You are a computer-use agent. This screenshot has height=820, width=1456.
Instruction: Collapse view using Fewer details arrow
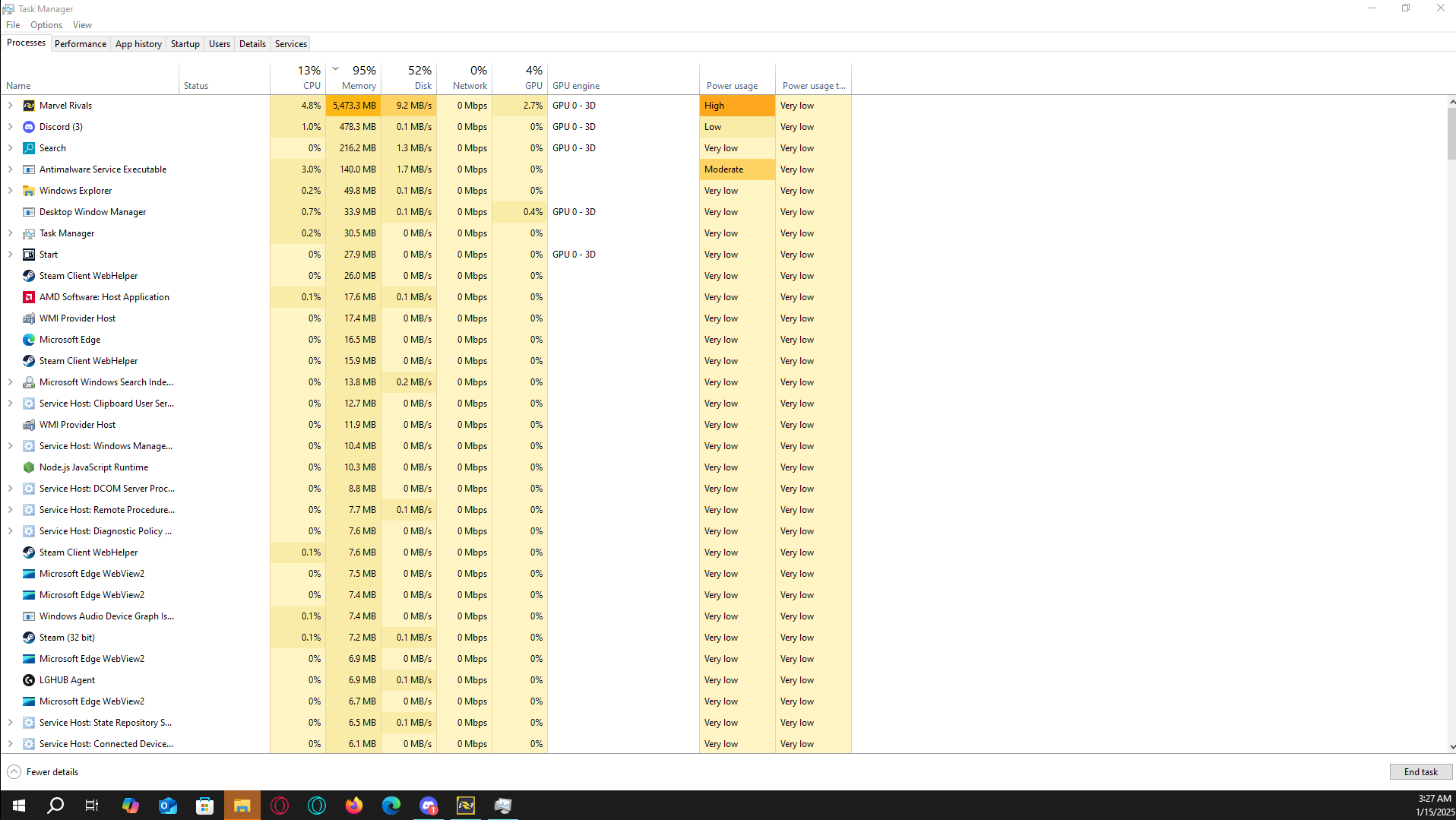coord(14,772)
